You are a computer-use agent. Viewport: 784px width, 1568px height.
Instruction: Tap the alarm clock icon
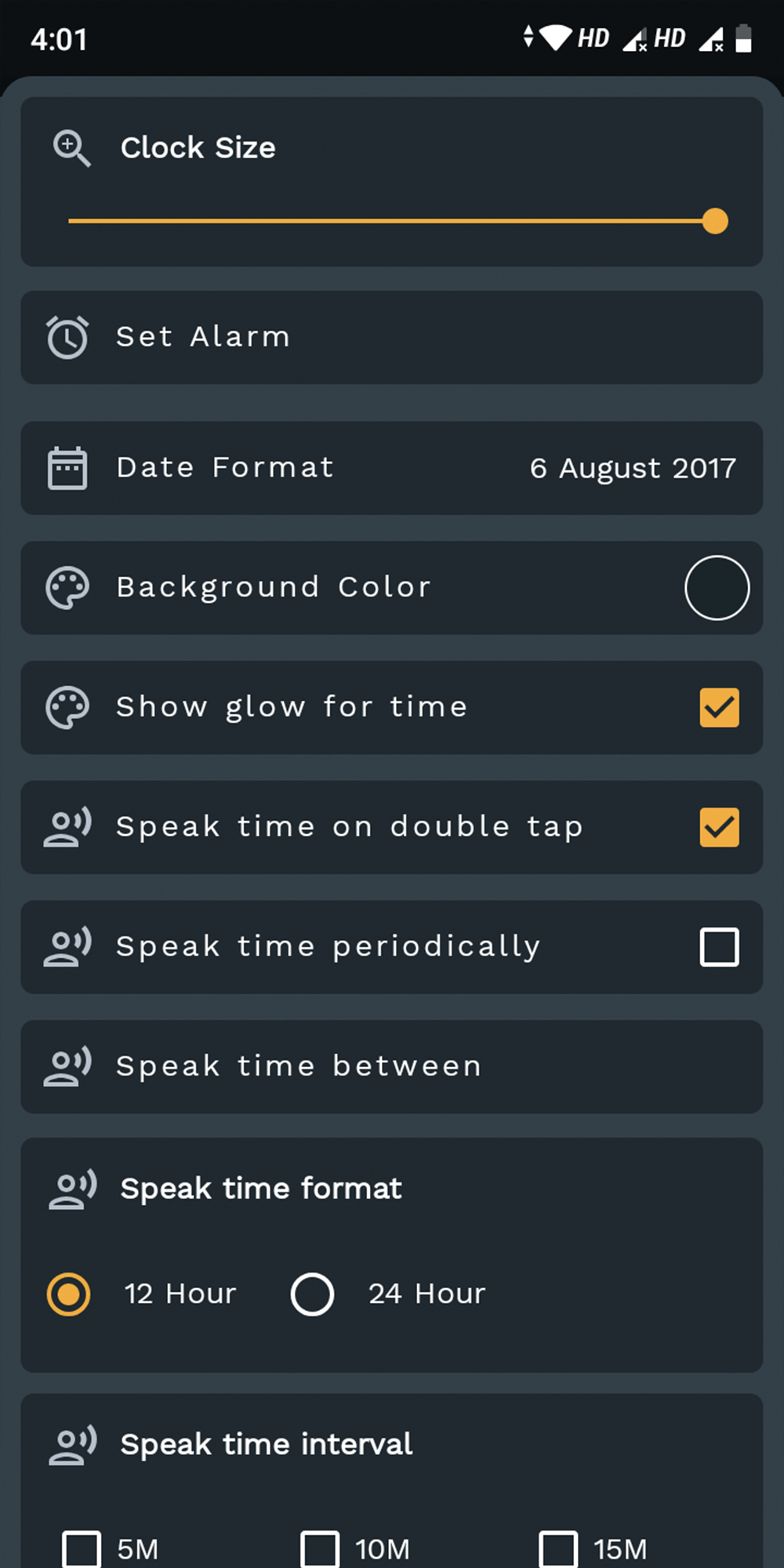(67, 337)
